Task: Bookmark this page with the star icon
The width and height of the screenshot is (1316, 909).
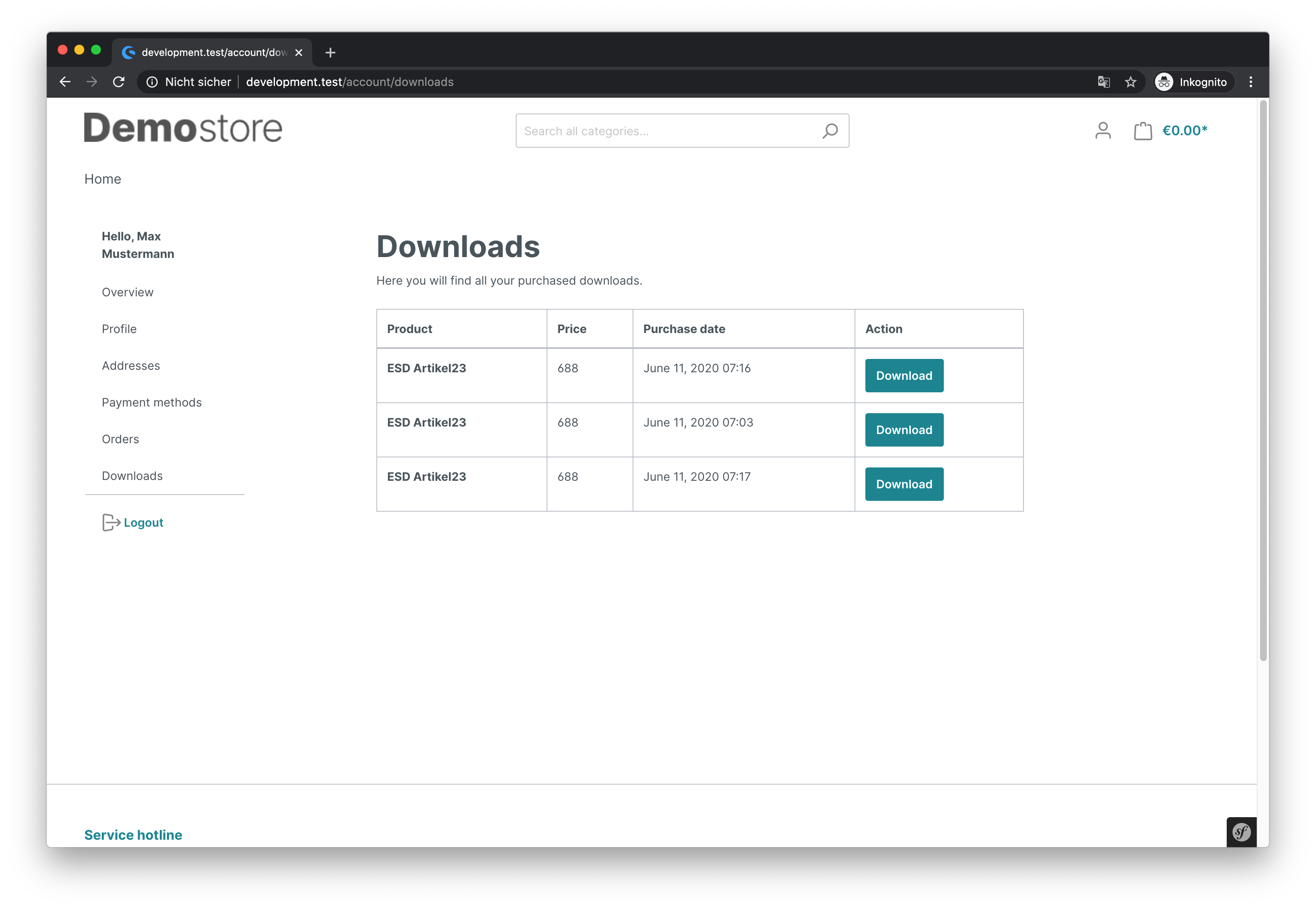Action: pyautogui.click(x=1130, y=82)
